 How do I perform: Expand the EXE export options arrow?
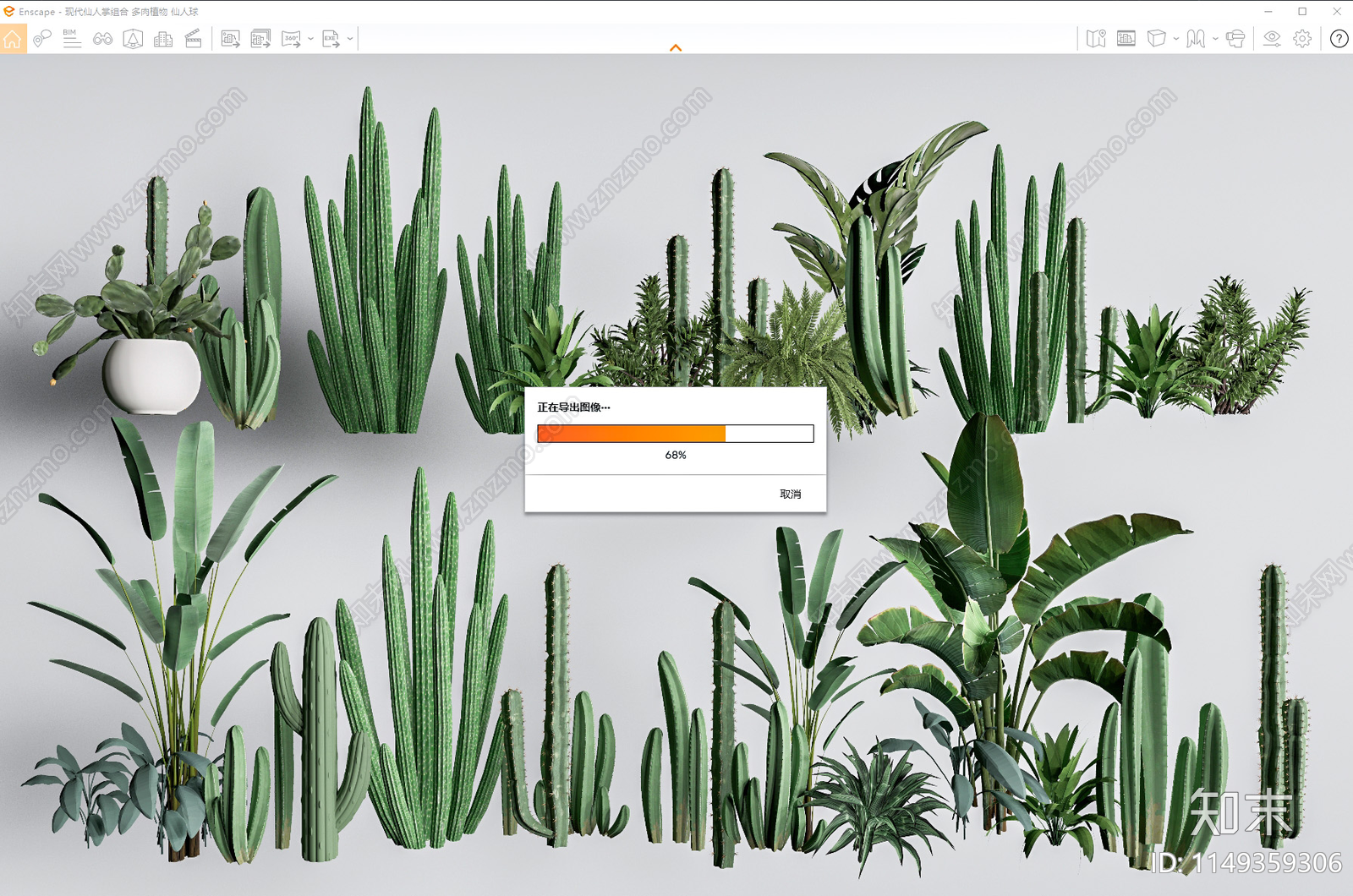click(350, 39)
